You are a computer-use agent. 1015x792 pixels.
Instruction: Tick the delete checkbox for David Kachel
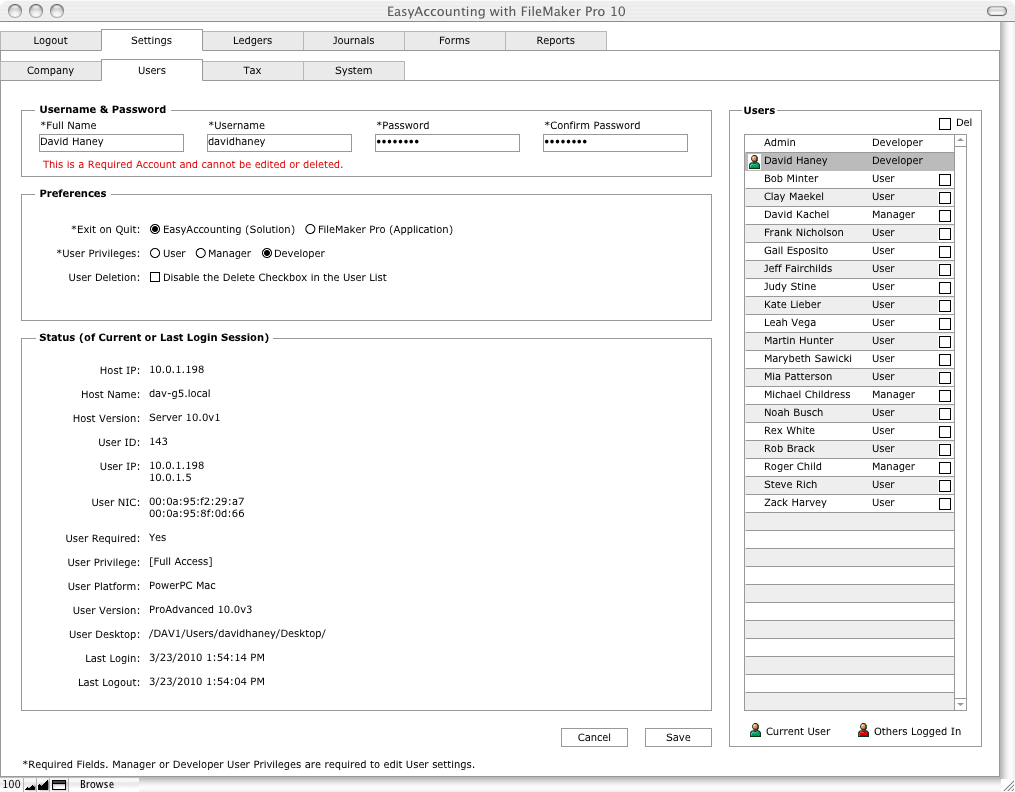coord(944,216)
